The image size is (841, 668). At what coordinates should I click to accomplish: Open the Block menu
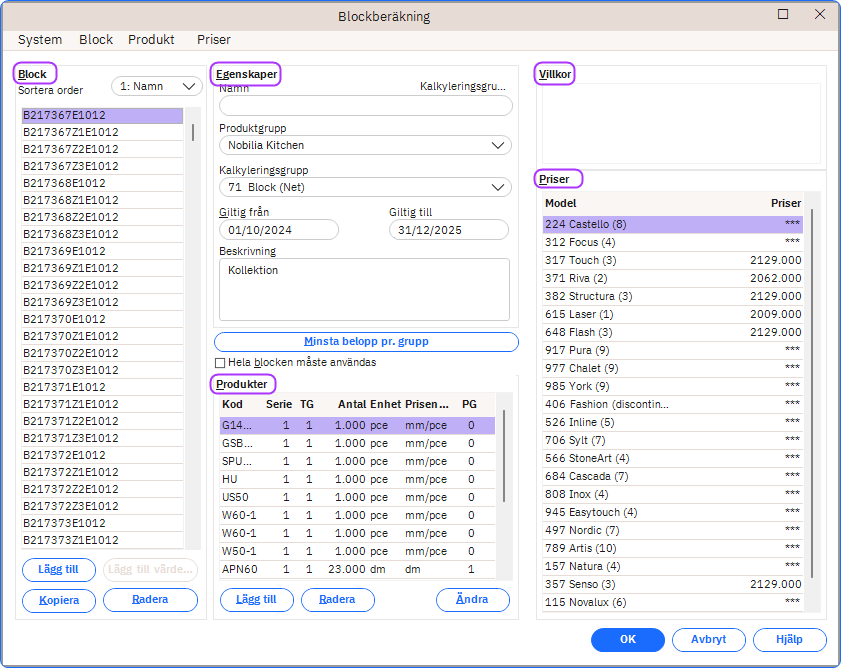pos(96,40)
